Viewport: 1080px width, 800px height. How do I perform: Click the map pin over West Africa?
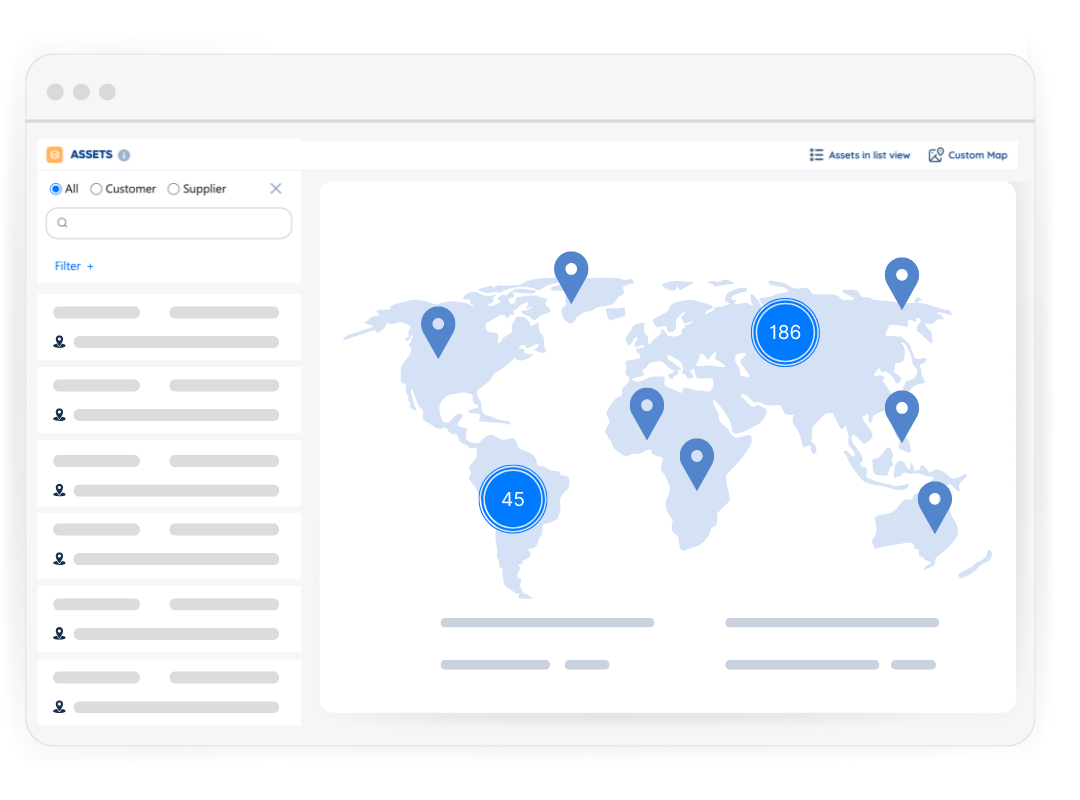click(647, 413)
